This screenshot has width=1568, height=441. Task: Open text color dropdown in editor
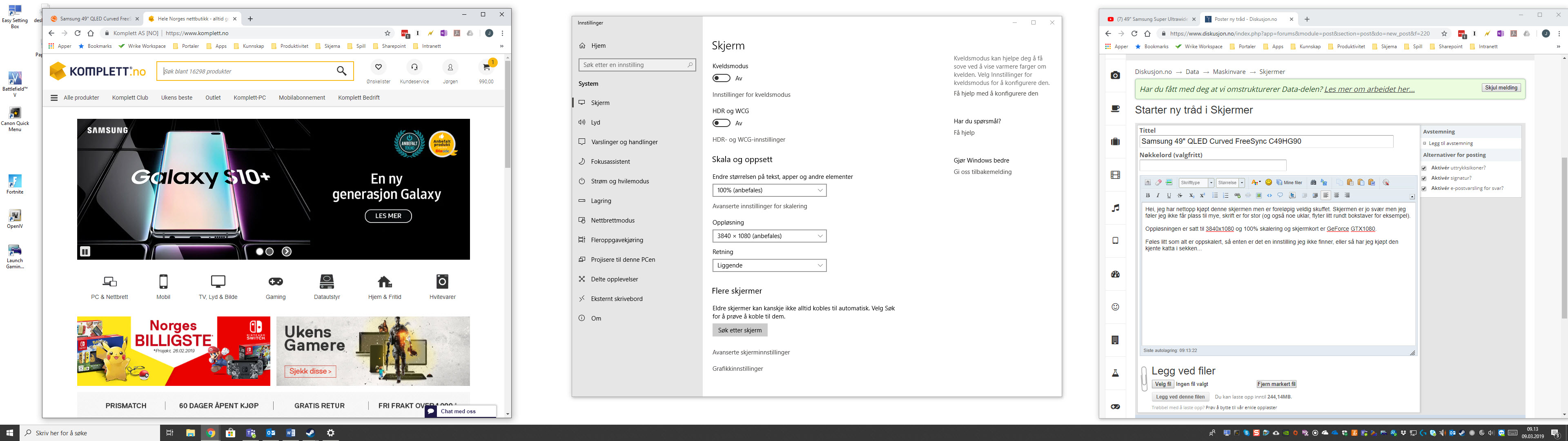(x=1256, y=182)
